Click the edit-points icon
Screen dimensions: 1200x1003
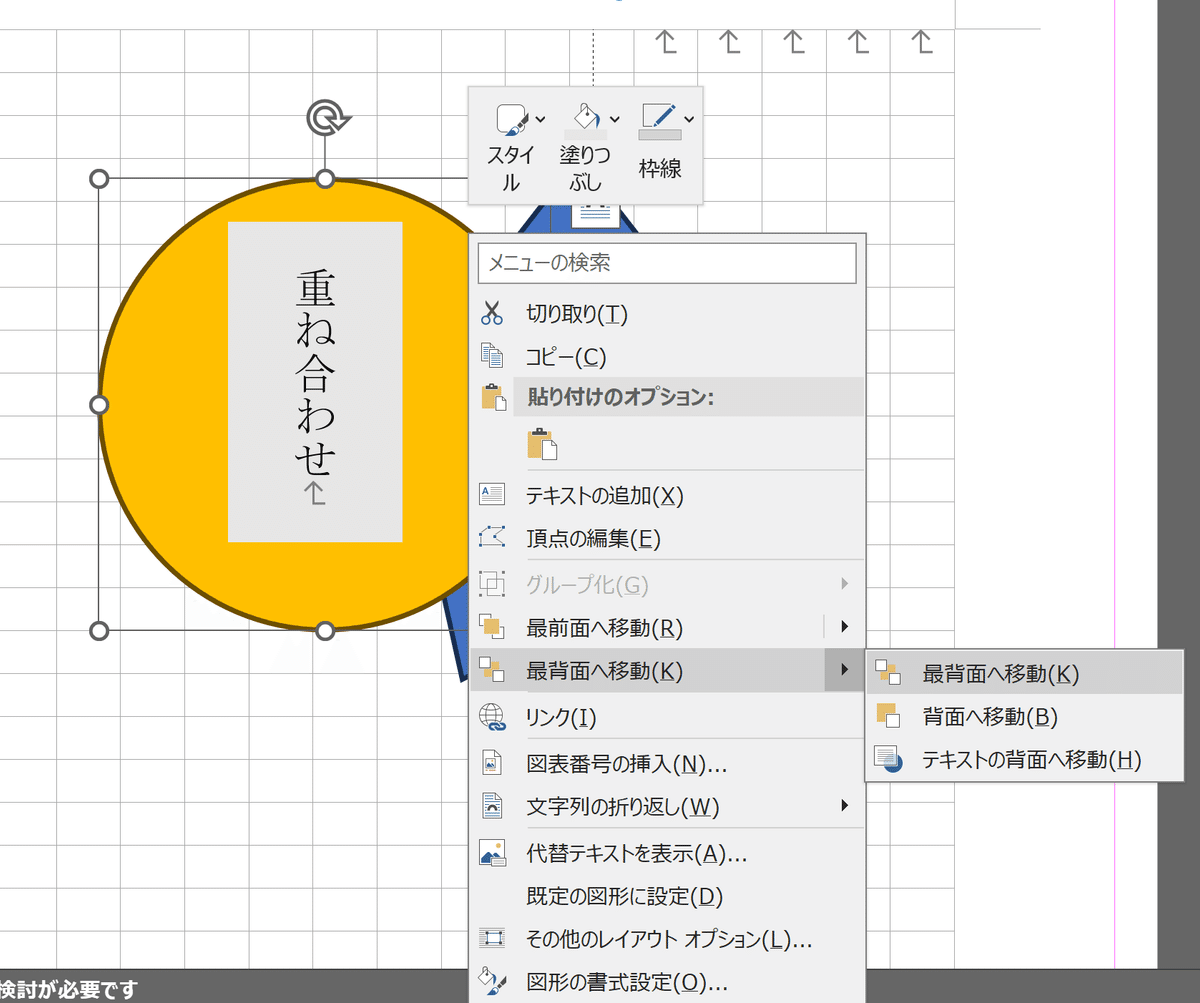click(492, 538)
